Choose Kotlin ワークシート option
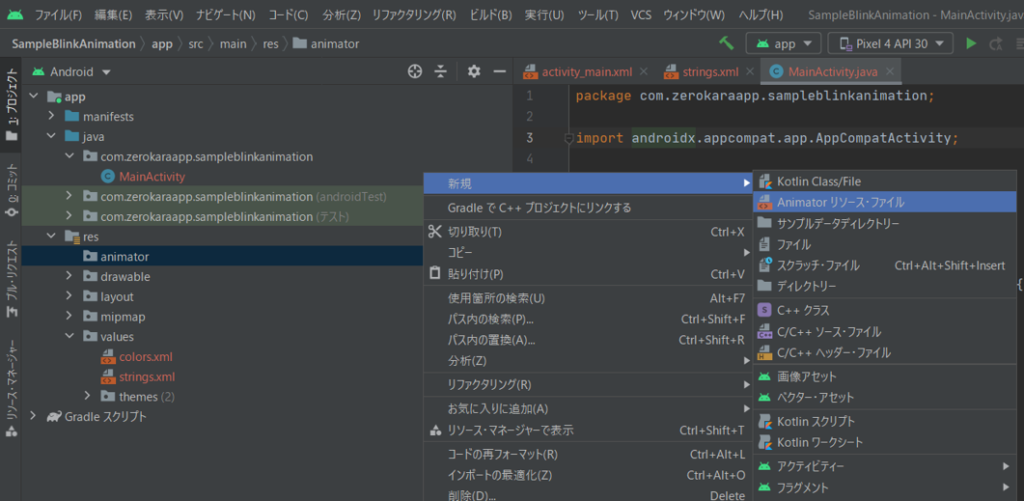1024x501 pixels. (885, 442)
